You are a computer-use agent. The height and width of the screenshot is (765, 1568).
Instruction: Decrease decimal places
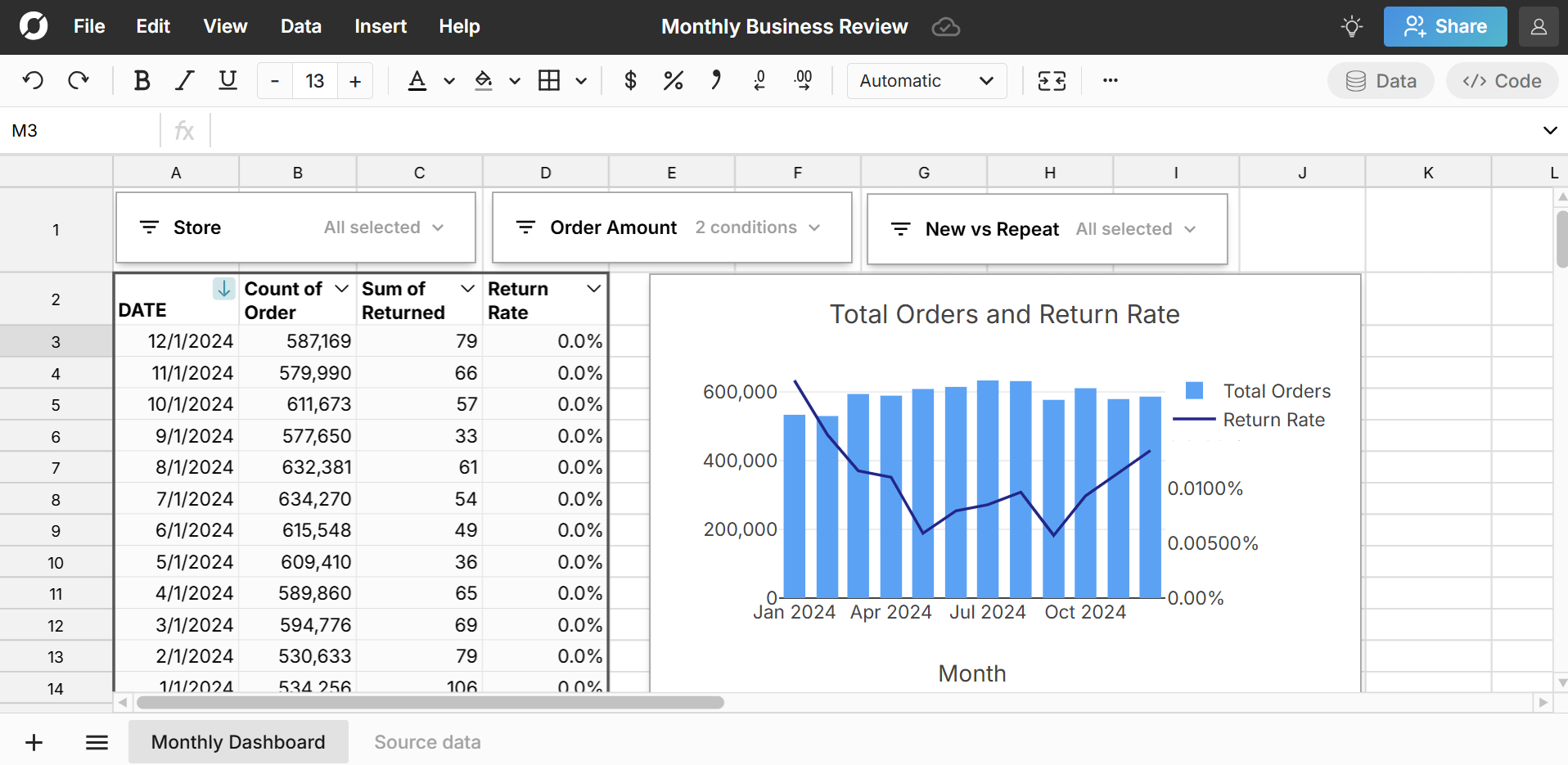click(x=759, y=80)
